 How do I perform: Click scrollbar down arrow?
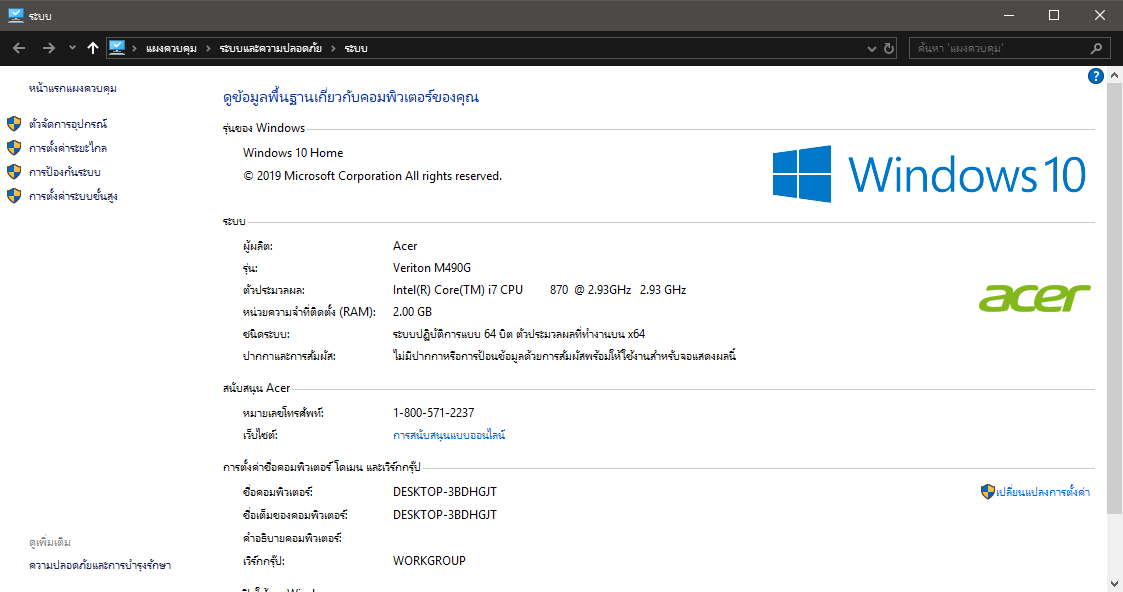pyautogui.click(x=1114, y=584)
